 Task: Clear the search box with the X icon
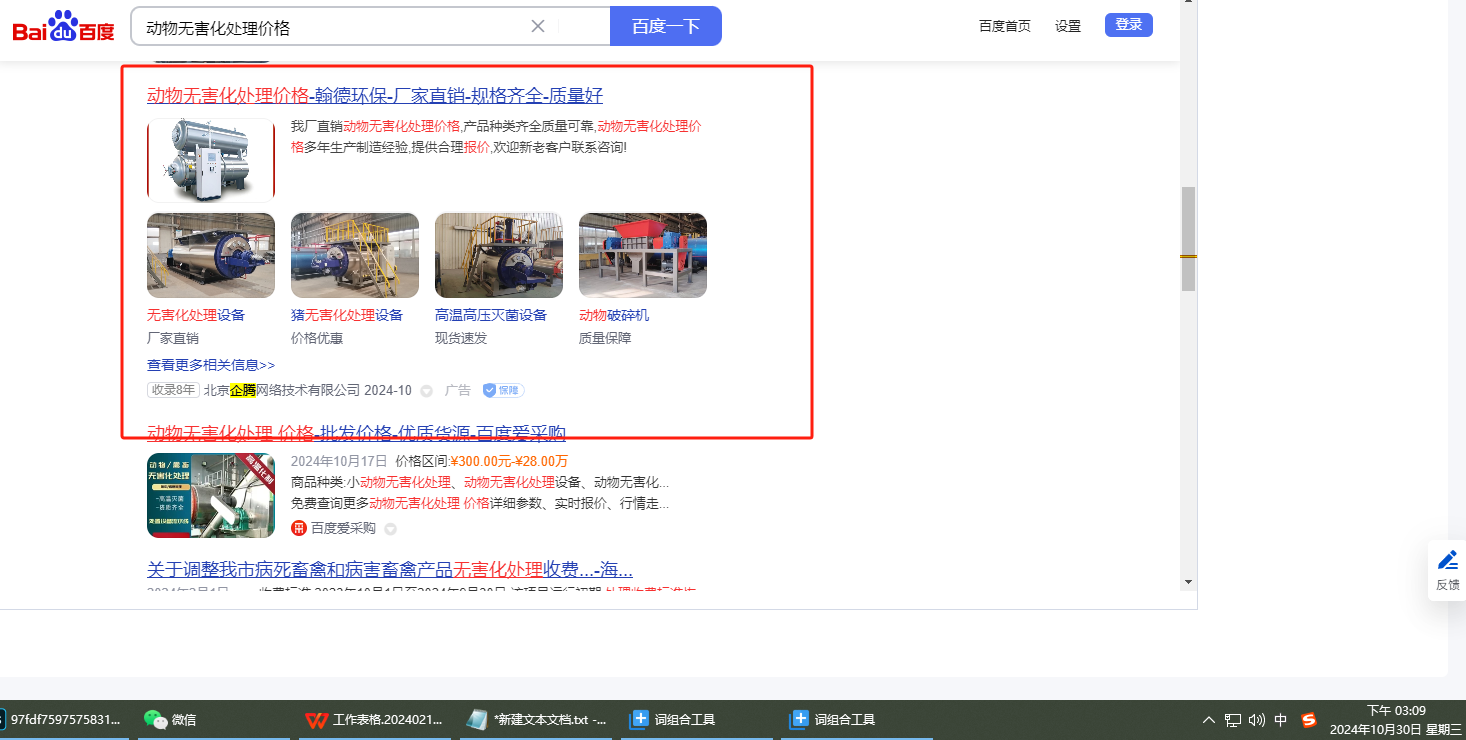(538, 26)
